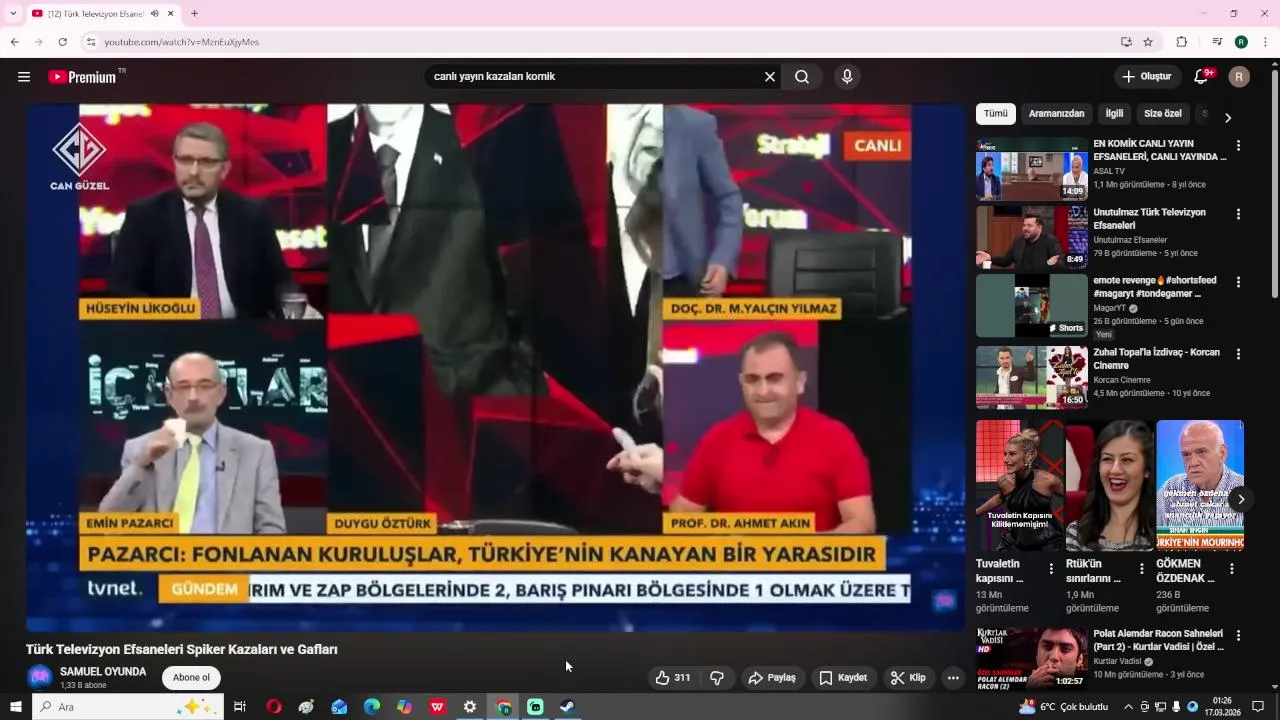Show hidden system tray icons

[x=1128, y=707]
